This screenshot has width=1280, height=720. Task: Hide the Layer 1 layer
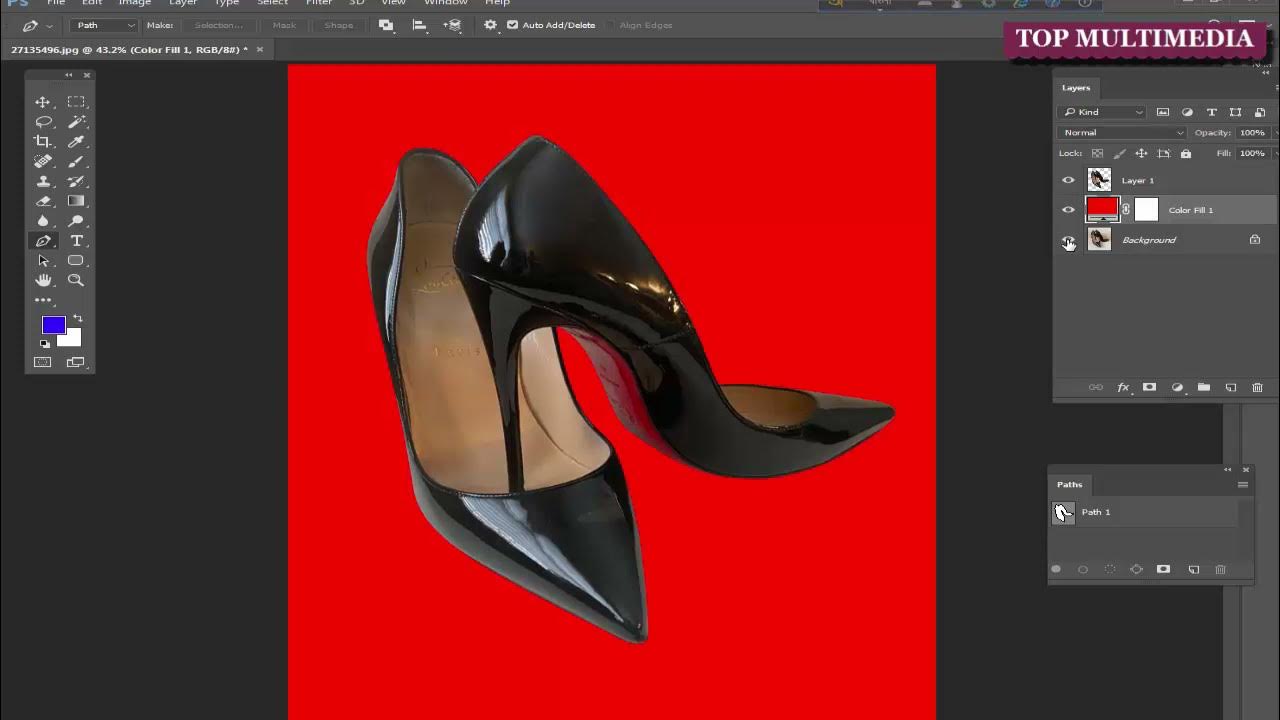pyautogui.click(x=1068, y=180)
